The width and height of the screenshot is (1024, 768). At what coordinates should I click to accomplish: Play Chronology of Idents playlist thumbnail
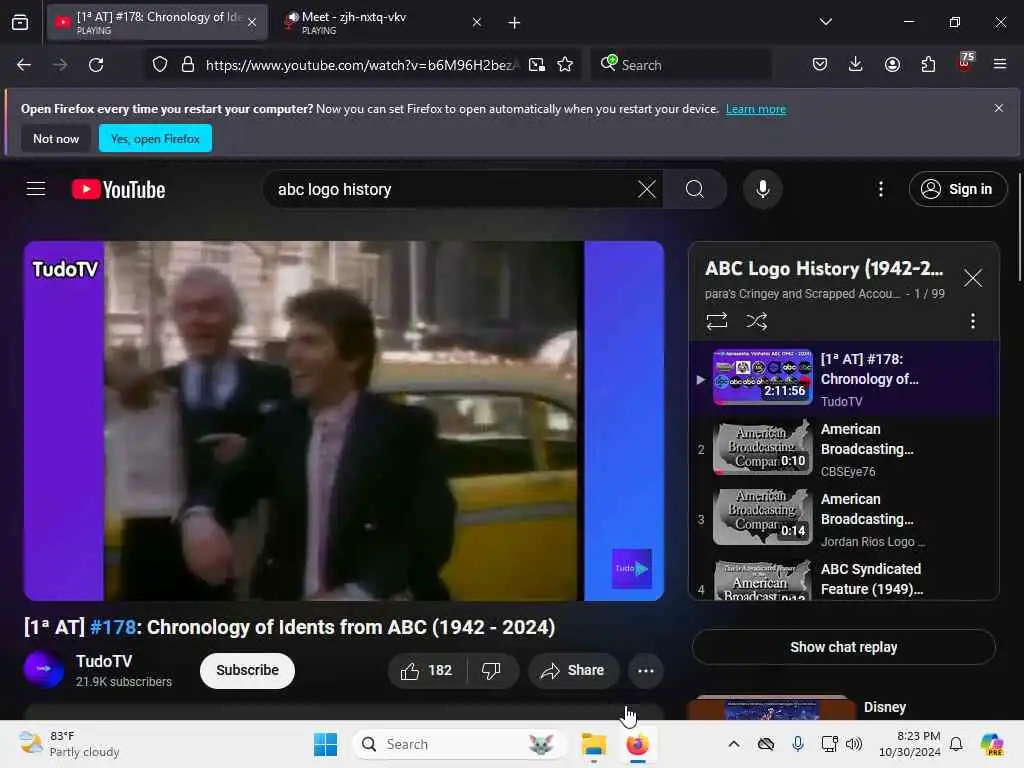click(x=763, y=377)
